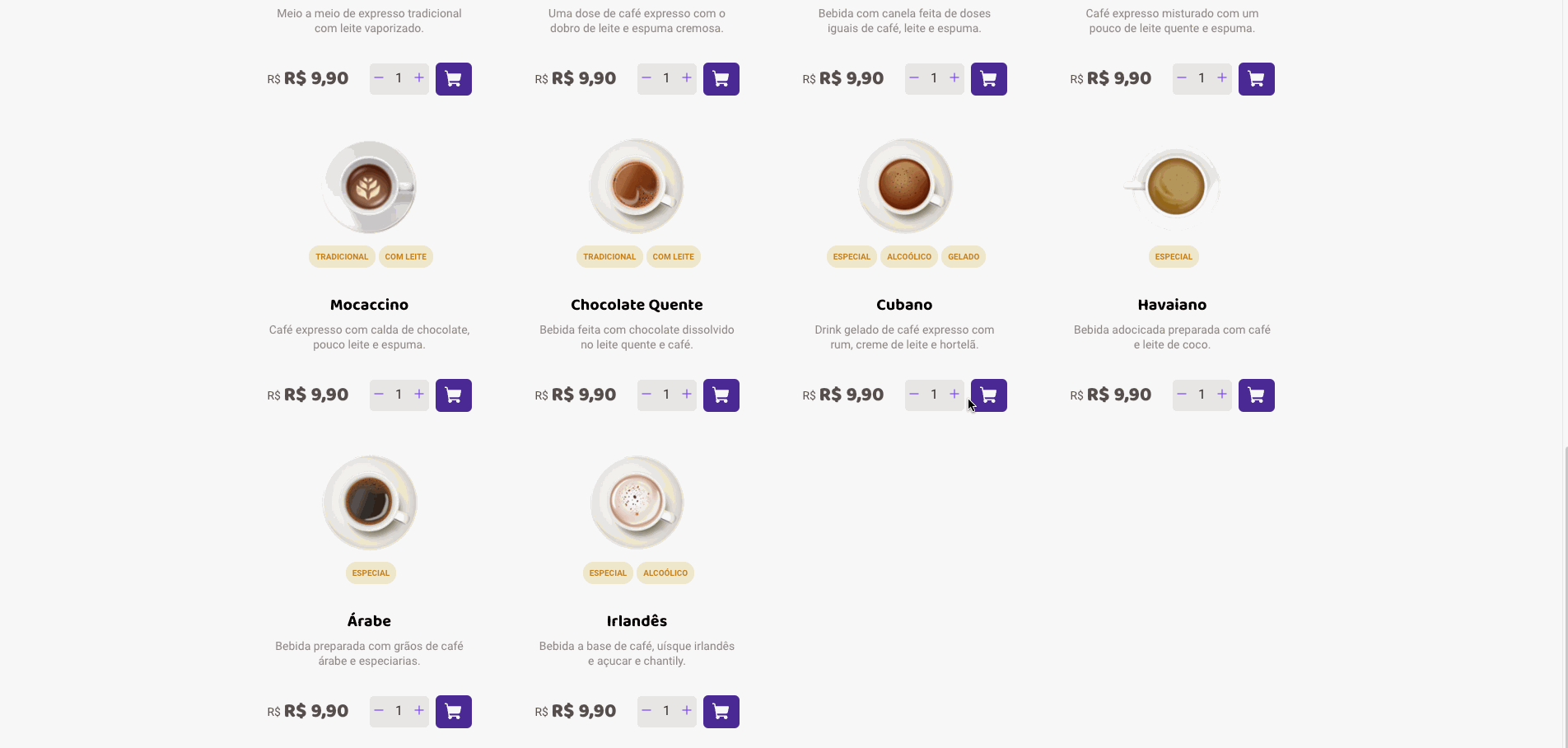Image resolution: width=1568 pixels, height=748 pixels.
Task: Click the TRADICIONAL tag under the Mocaccino image
Action: [341, 256]
